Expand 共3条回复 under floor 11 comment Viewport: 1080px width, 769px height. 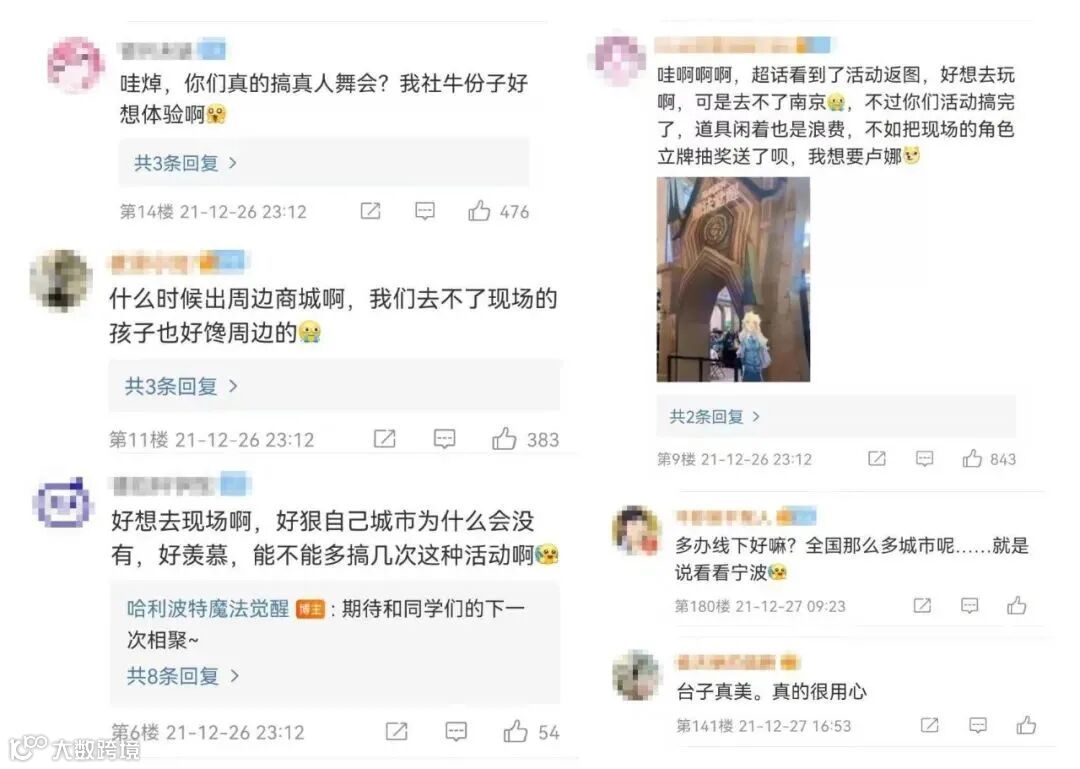tap(180, 385)
